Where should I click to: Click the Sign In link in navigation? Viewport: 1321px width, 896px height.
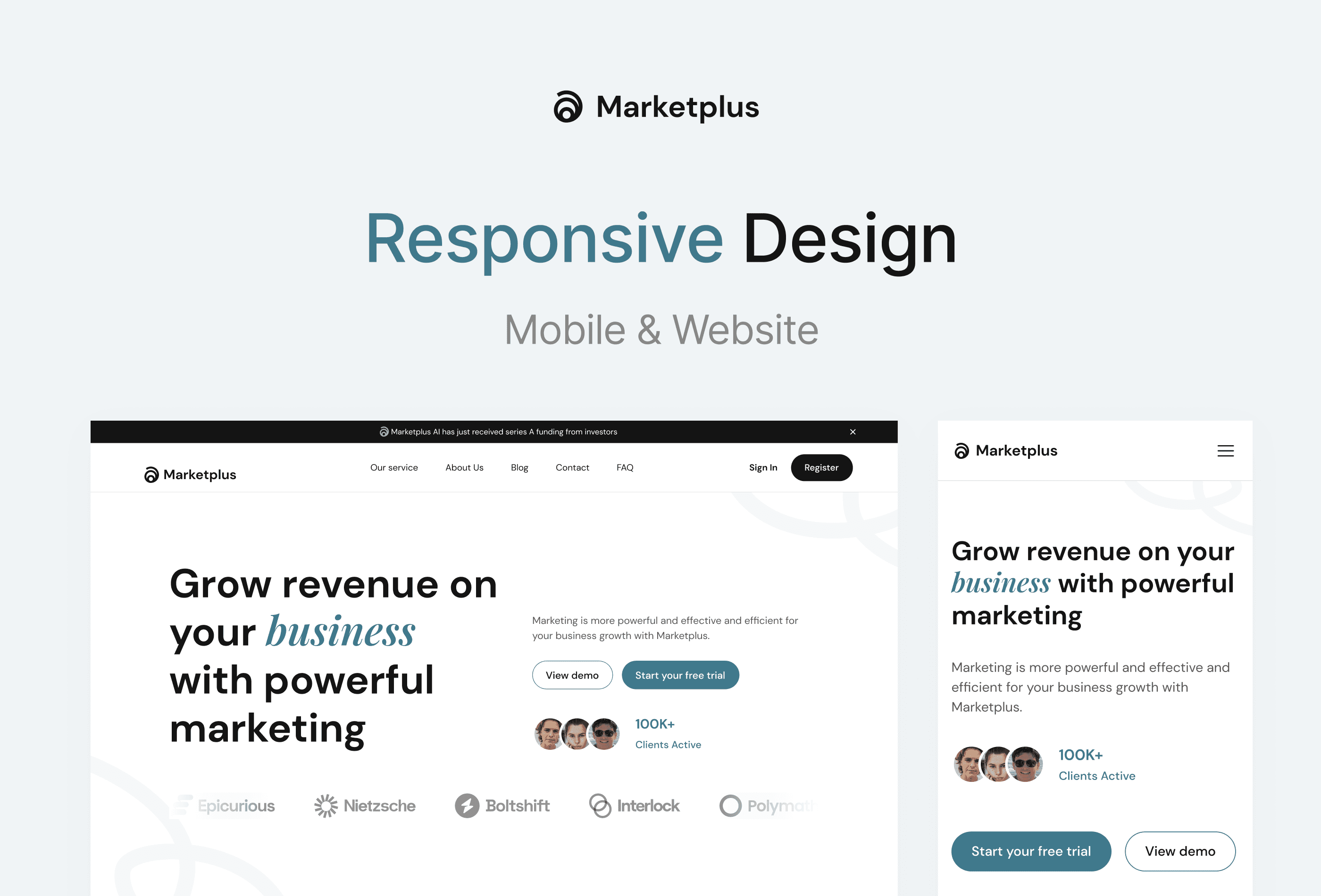pyautogui.click(x=763, y=466)
